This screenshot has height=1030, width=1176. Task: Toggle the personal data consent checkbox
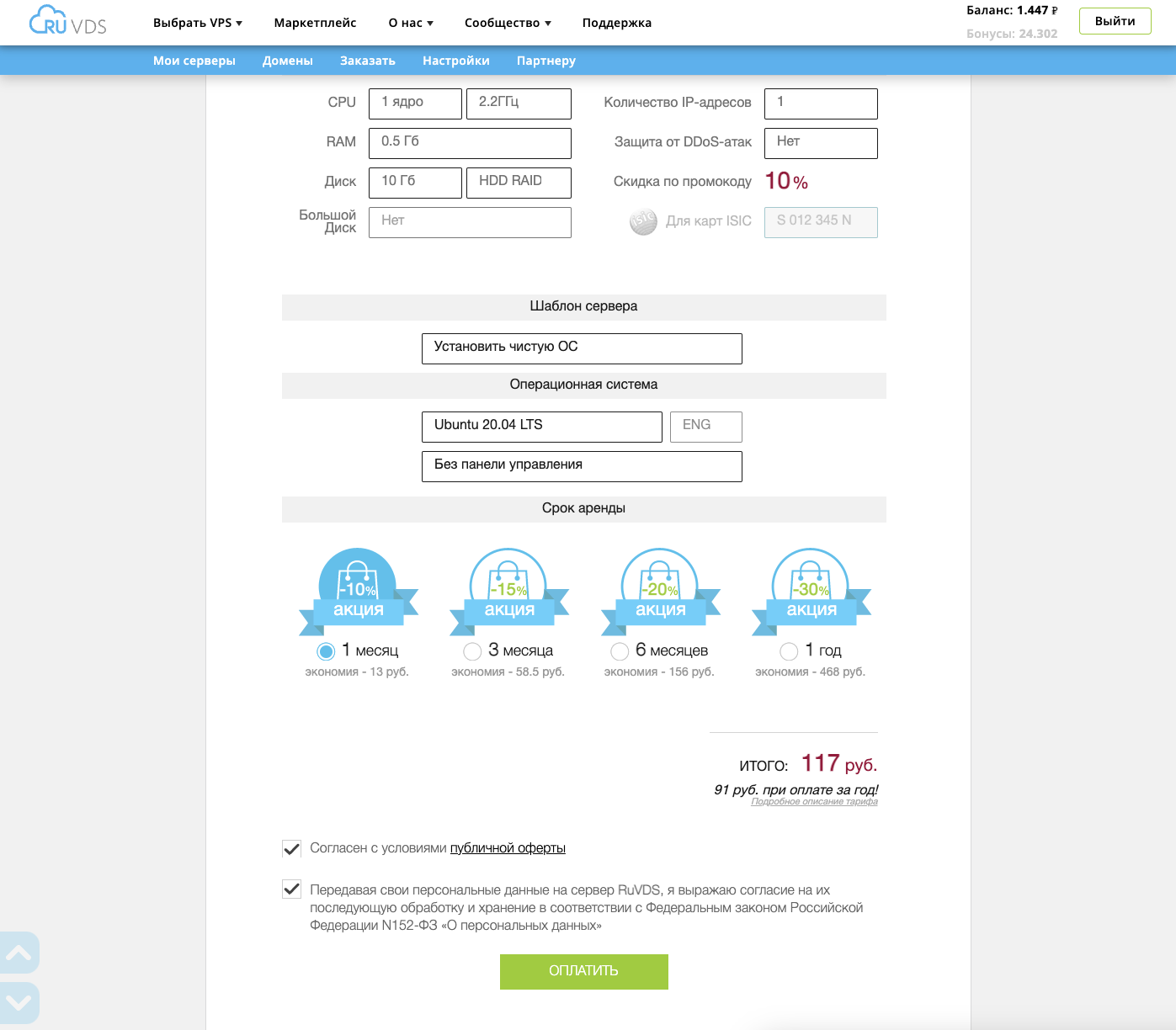[x=291, y=889]
